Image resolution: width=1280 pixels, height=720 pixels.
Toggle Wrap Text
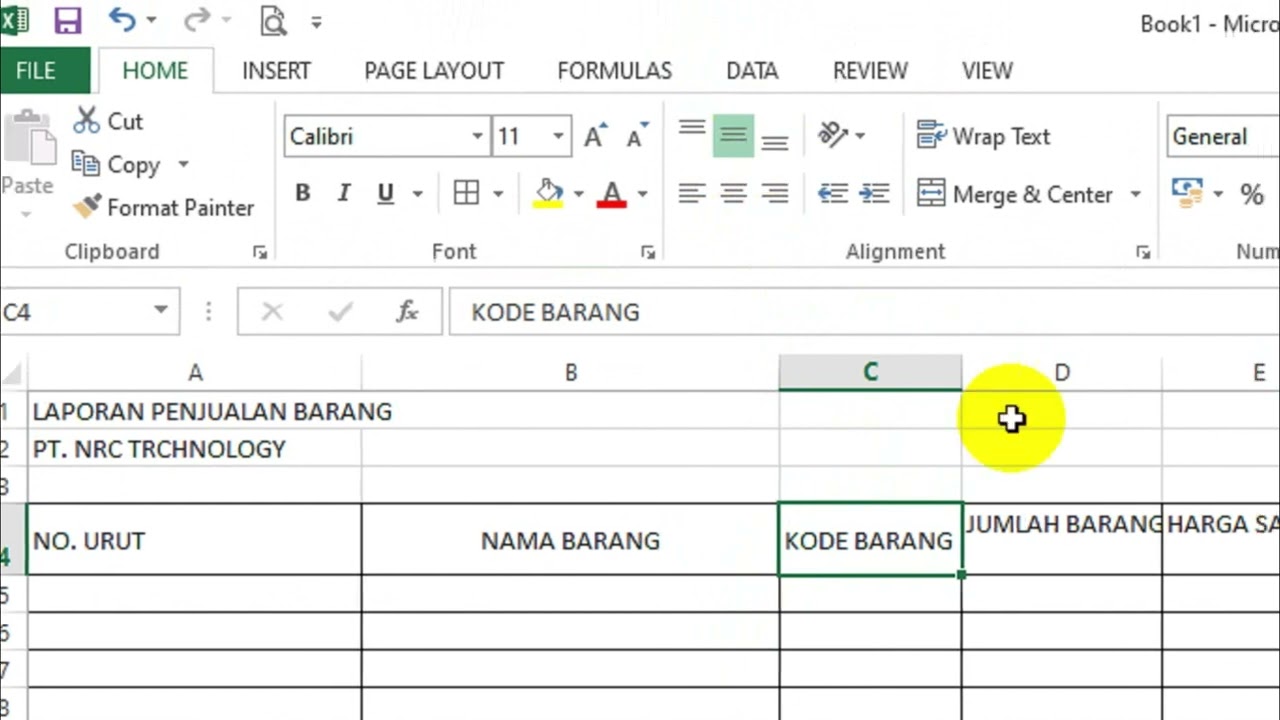pyautogui.click(x=984, y=137)
